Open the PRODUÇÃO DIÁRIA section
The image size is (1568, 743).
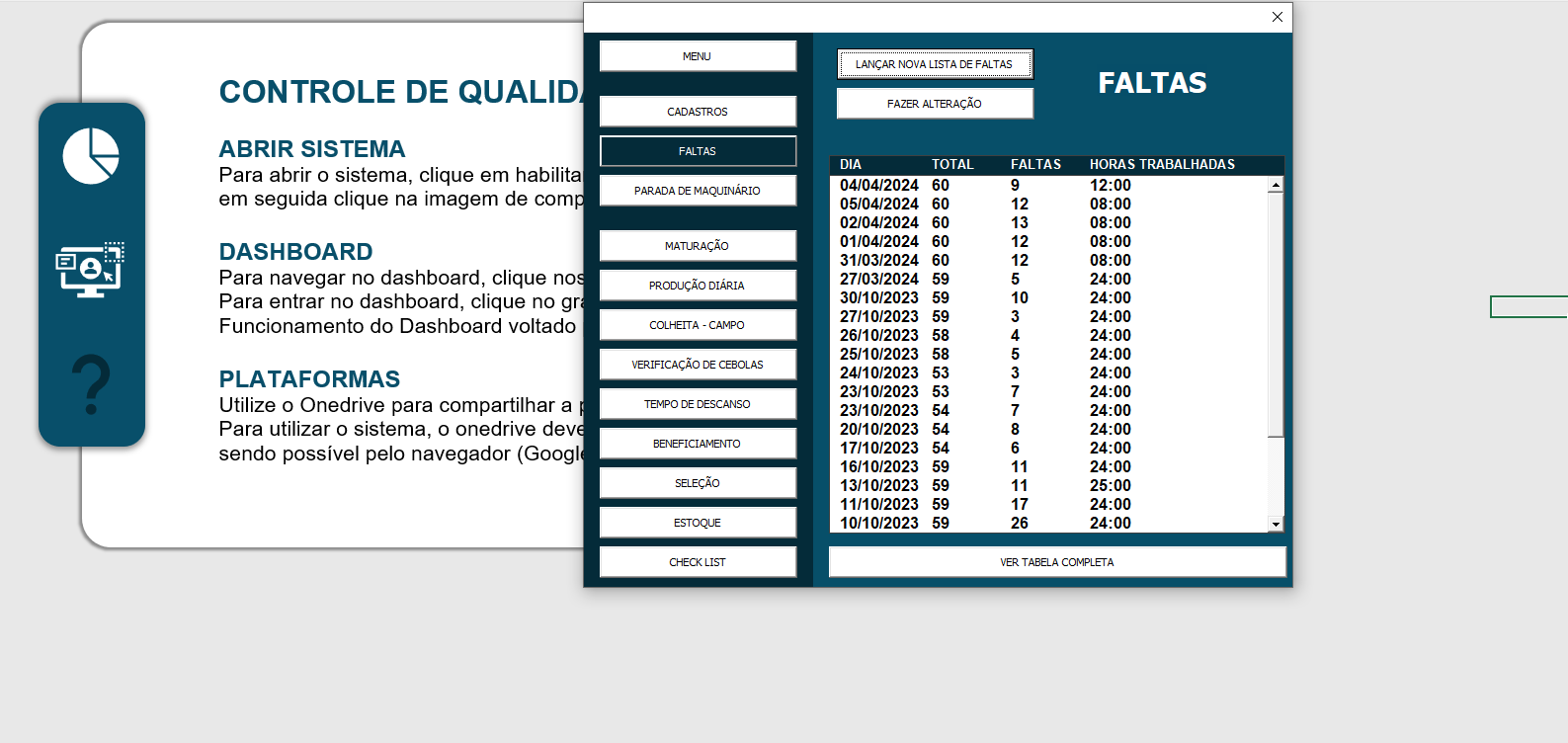click(x=698, y=286)
